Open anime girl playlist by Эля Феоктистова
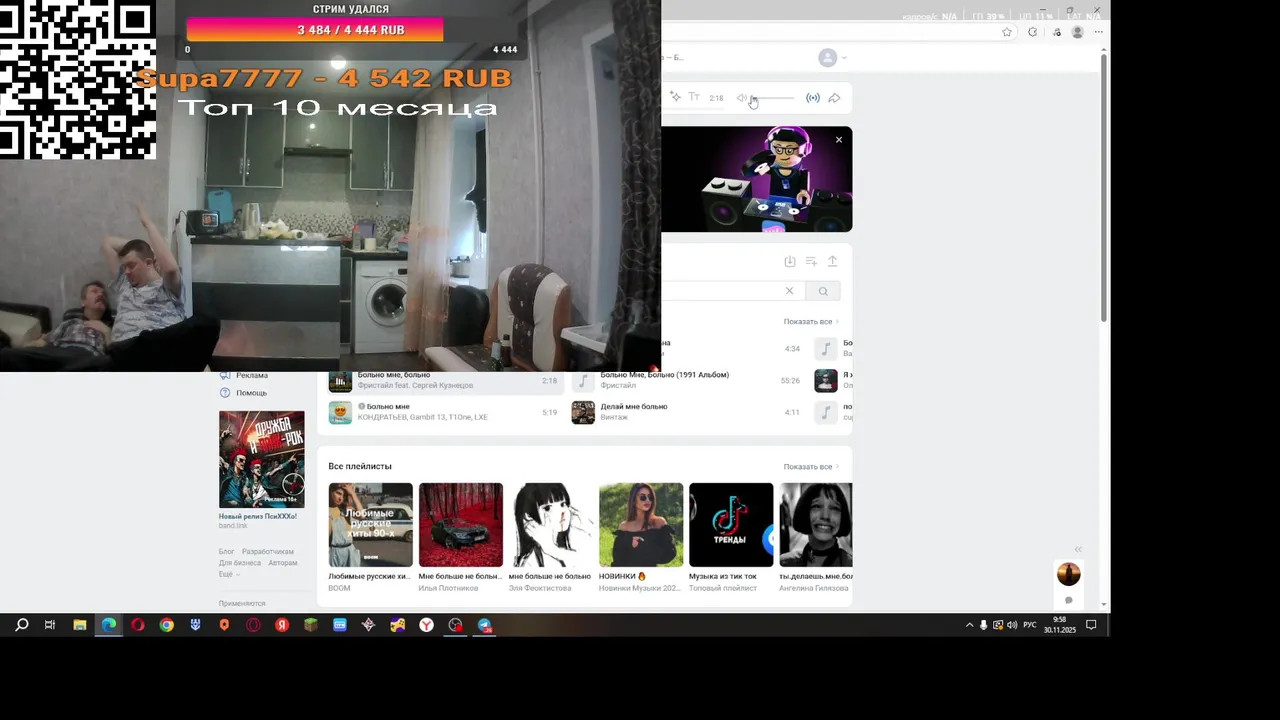The height and width of the screenshot is (720, 1280). [x=551, y=525]
